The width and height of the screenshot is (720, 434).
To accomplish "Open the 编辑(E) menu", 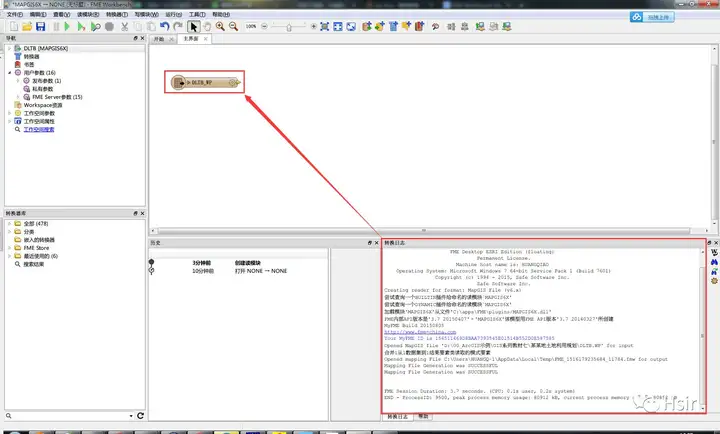I will 38,15.
